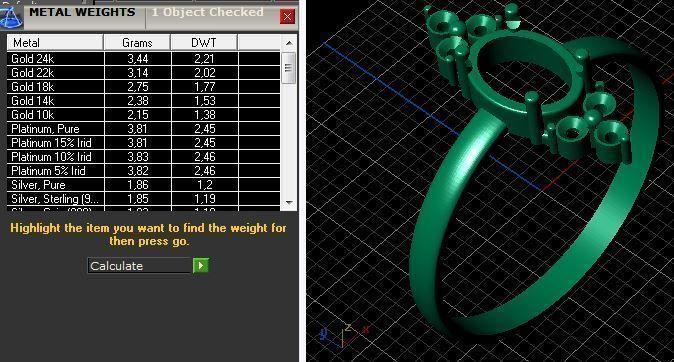Click the 2,75 grams value for Gold 18k
Screen dimensions: 674x362
138,87
